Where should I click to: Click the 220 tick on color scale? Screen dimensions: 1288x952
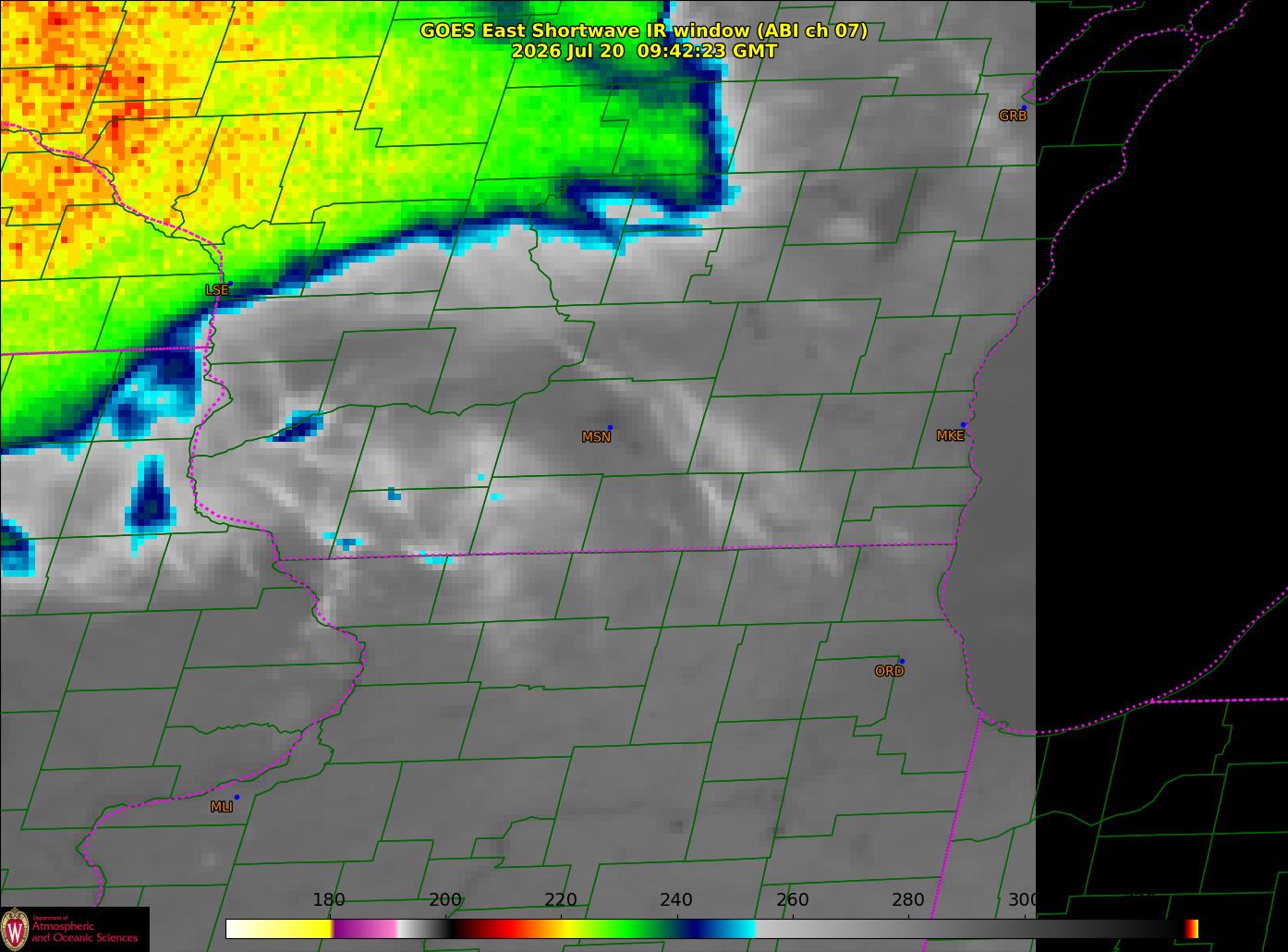561,899
